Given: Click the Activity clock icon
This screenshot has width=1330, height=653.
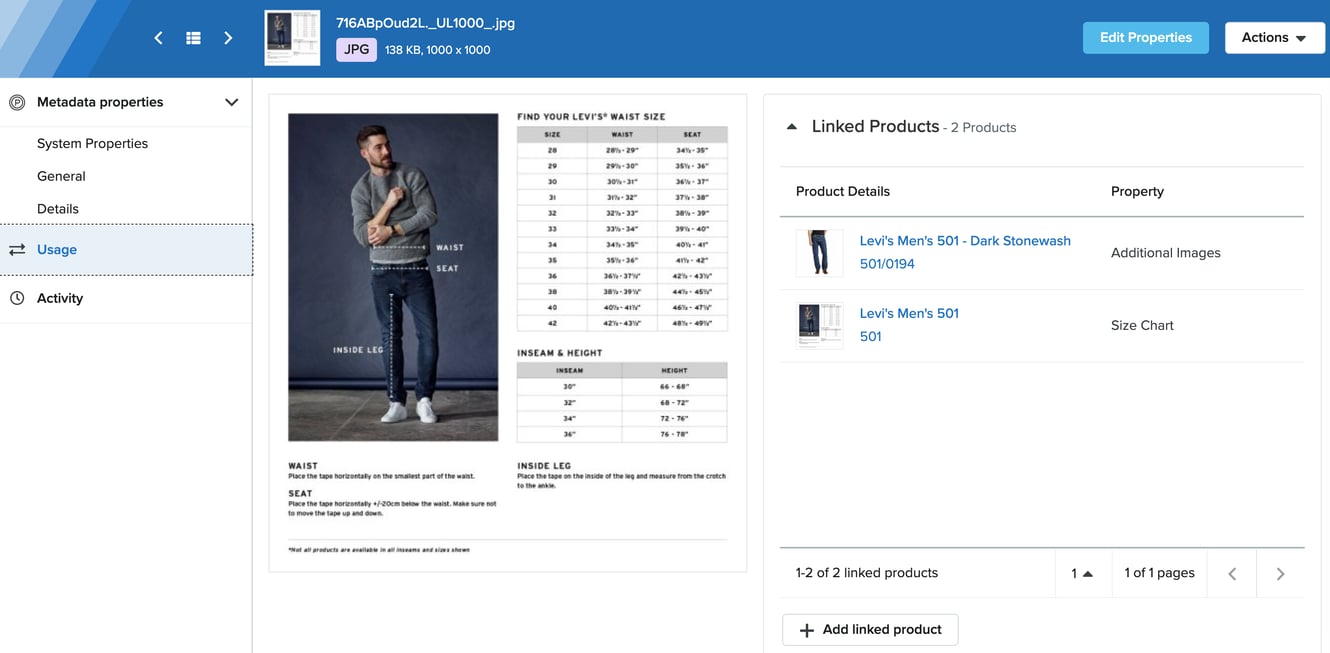Looking at the screenshot, I should tap(17, 298).
